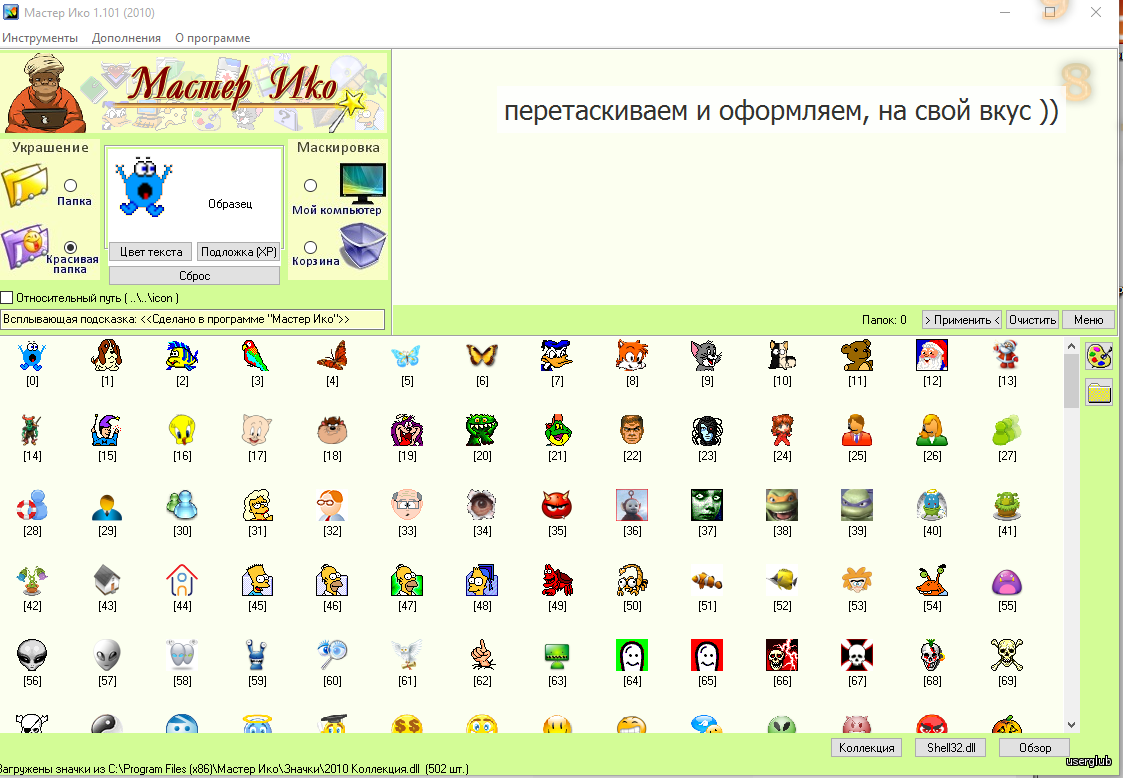
Task: Click the red devil face icon [35]
Action: click(x=557, y=506)
